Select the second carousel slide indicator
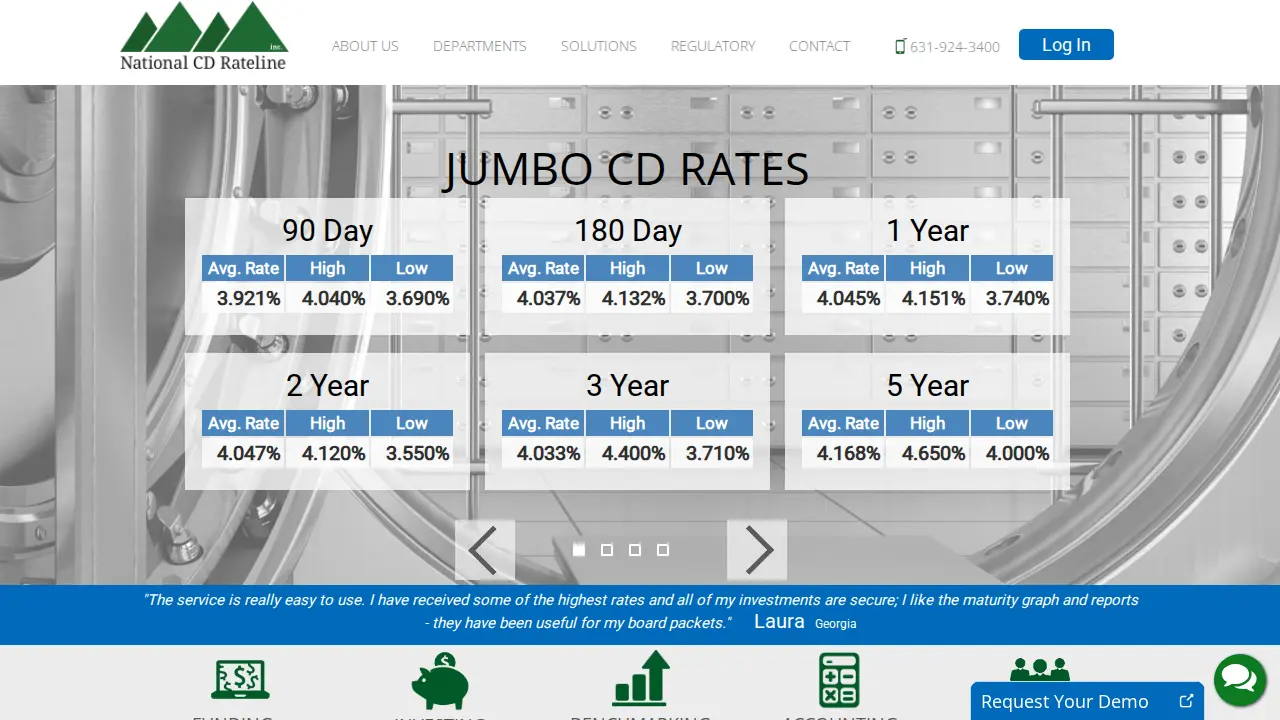 coord(607,550)
